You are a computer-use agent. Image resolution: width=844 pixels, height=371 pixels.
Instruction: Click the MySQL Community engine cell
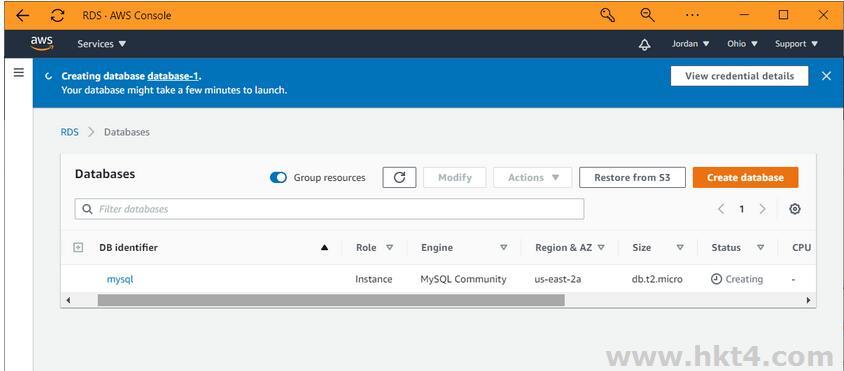[463, 279]
